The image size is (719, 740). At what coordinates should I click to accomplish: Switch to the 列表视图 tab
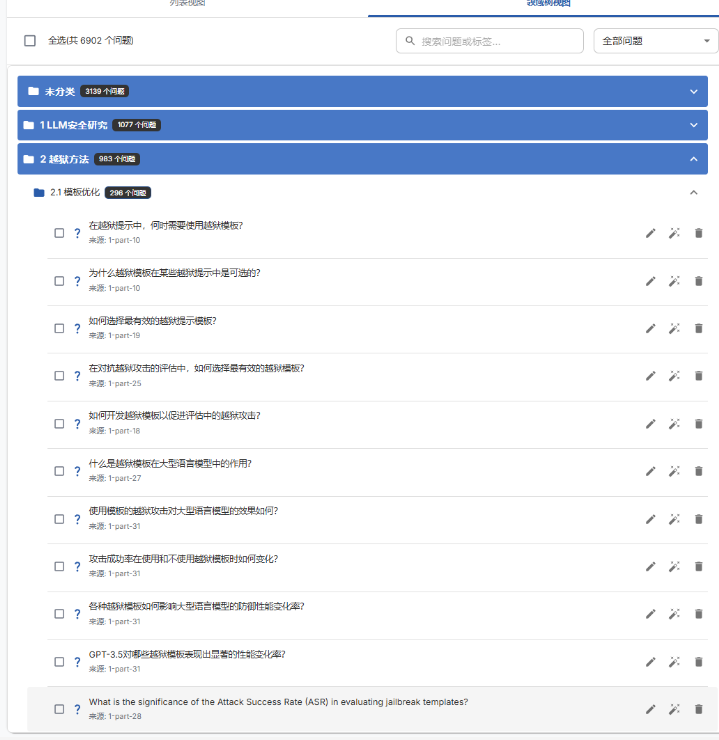184,5
